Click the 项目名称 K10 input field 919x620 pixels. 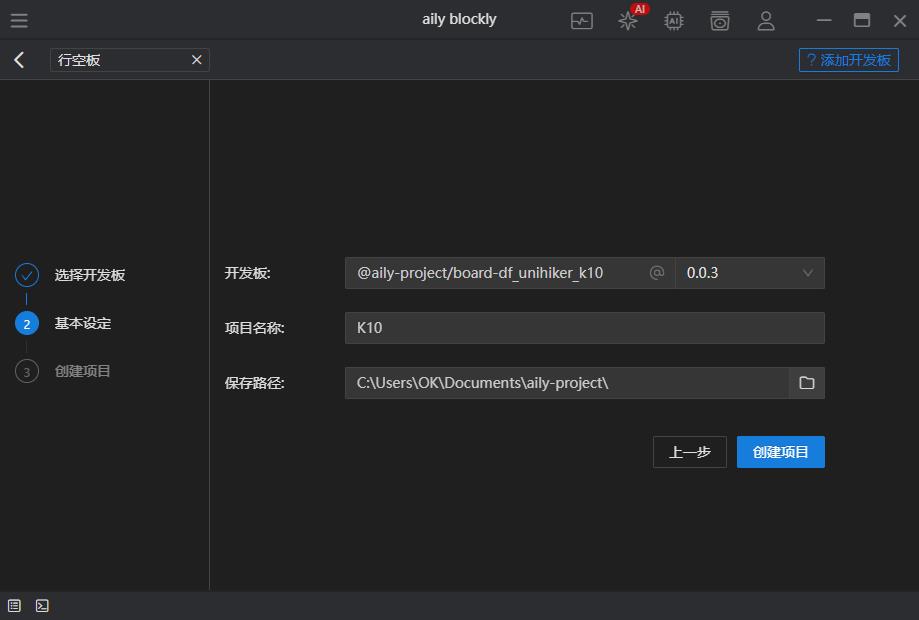[x=584, y=328]
